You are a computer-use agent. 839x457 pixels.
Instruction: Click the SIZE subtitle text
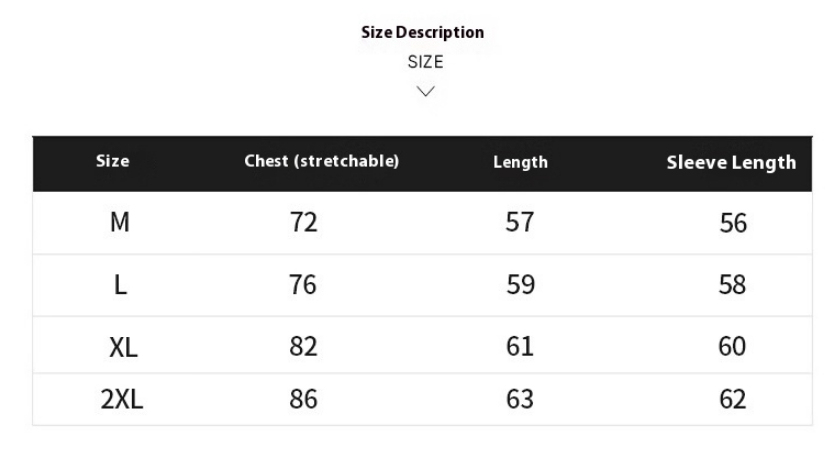pos(425,62)
